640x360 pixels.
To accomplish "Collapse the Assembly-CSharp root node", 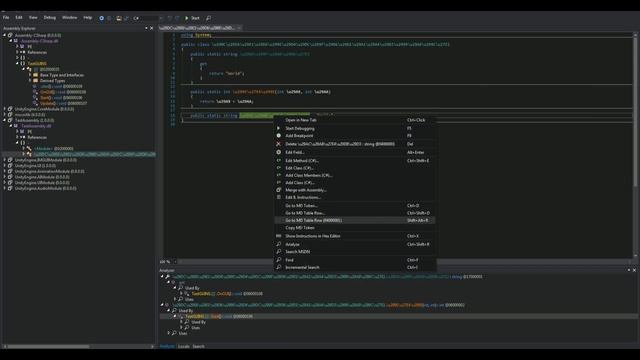I will pos(5,35).
